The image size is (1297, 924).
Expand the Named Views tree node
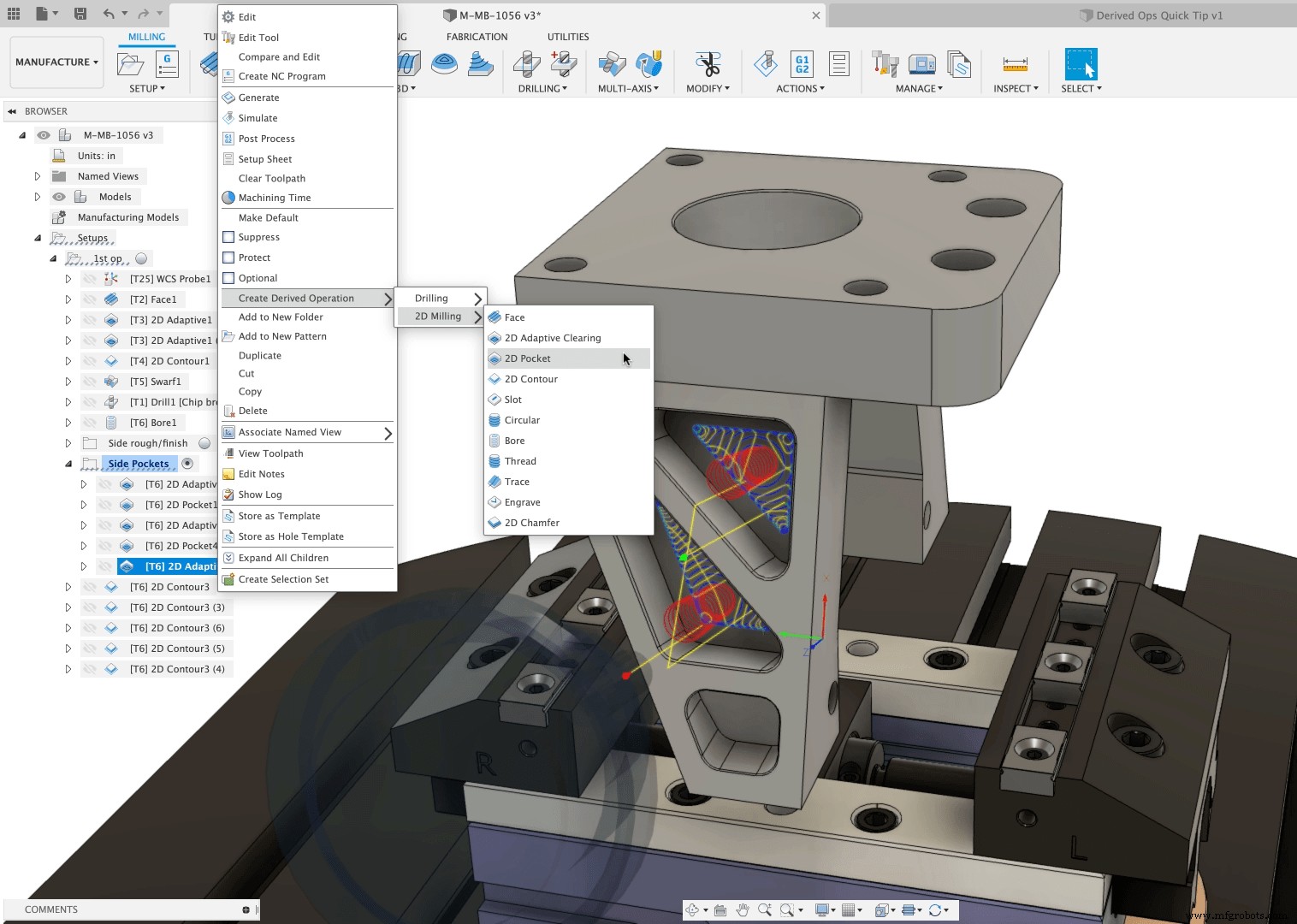pos(38,175)
